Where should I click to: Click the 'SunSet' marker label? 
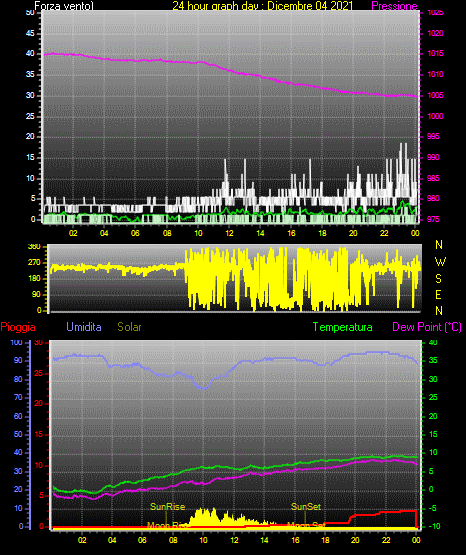[306, 507]
